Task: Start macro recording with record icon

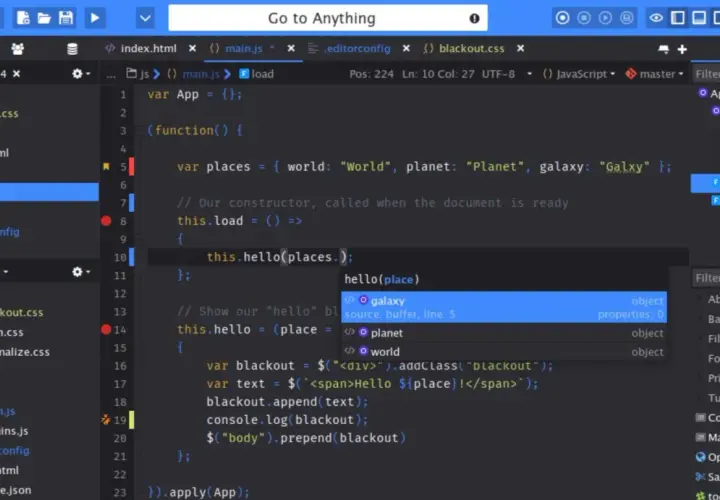Action: coord(562,18)
